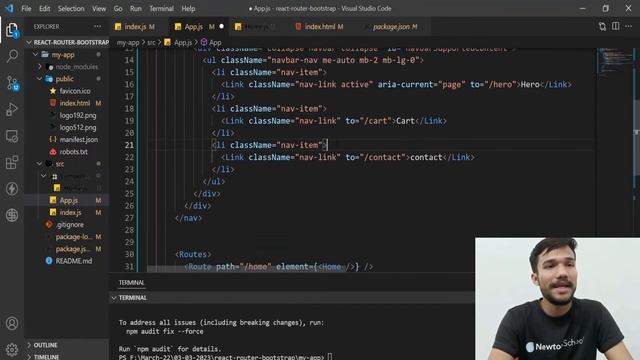The image size is (640, 360).
Task: Click line number 21 in the gutter
Action: click(x=129, y=145)
